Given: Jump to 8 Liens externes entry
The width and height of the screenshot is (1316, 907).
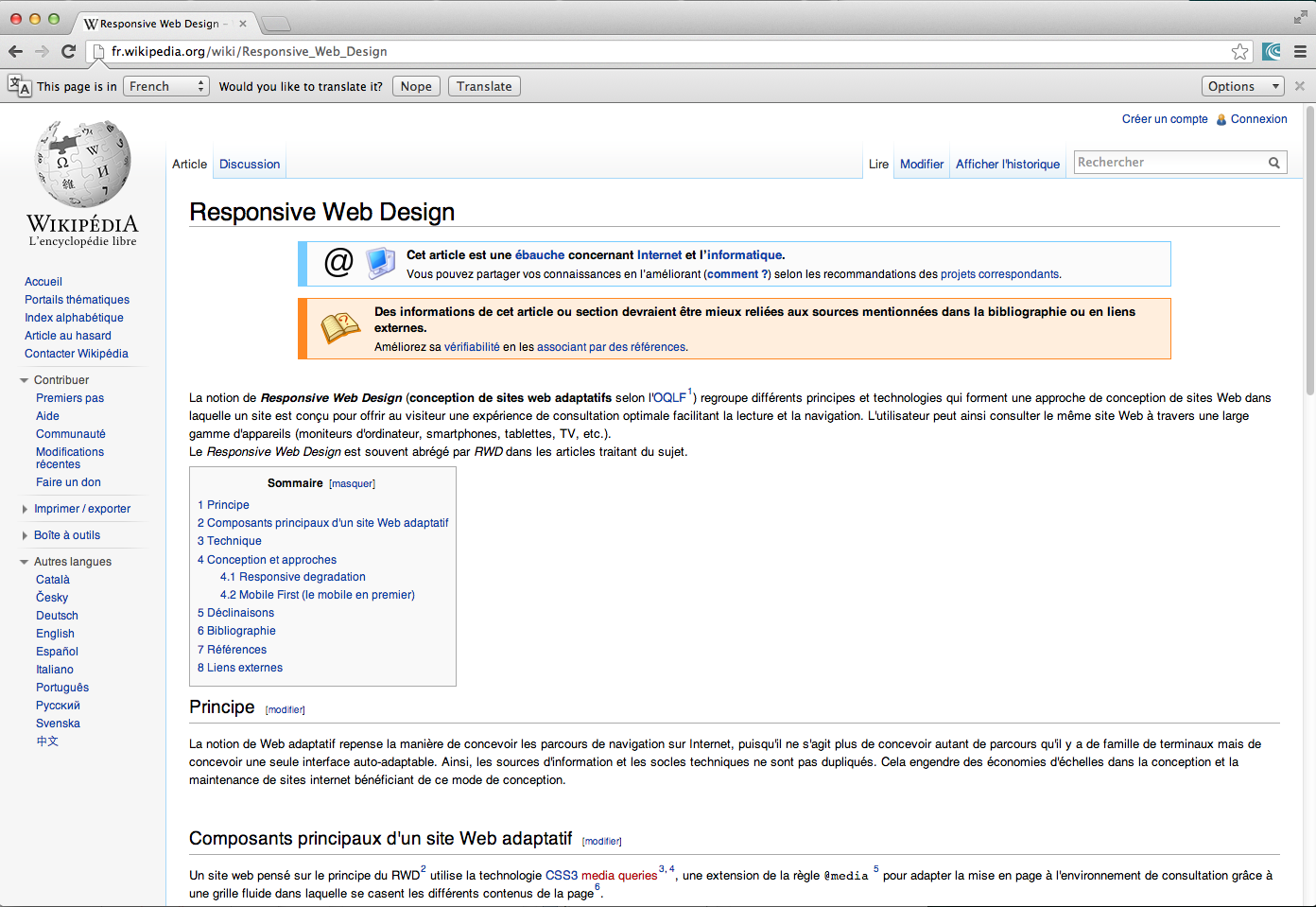Looking at the screenshot, I should click(x=240, y=668).
